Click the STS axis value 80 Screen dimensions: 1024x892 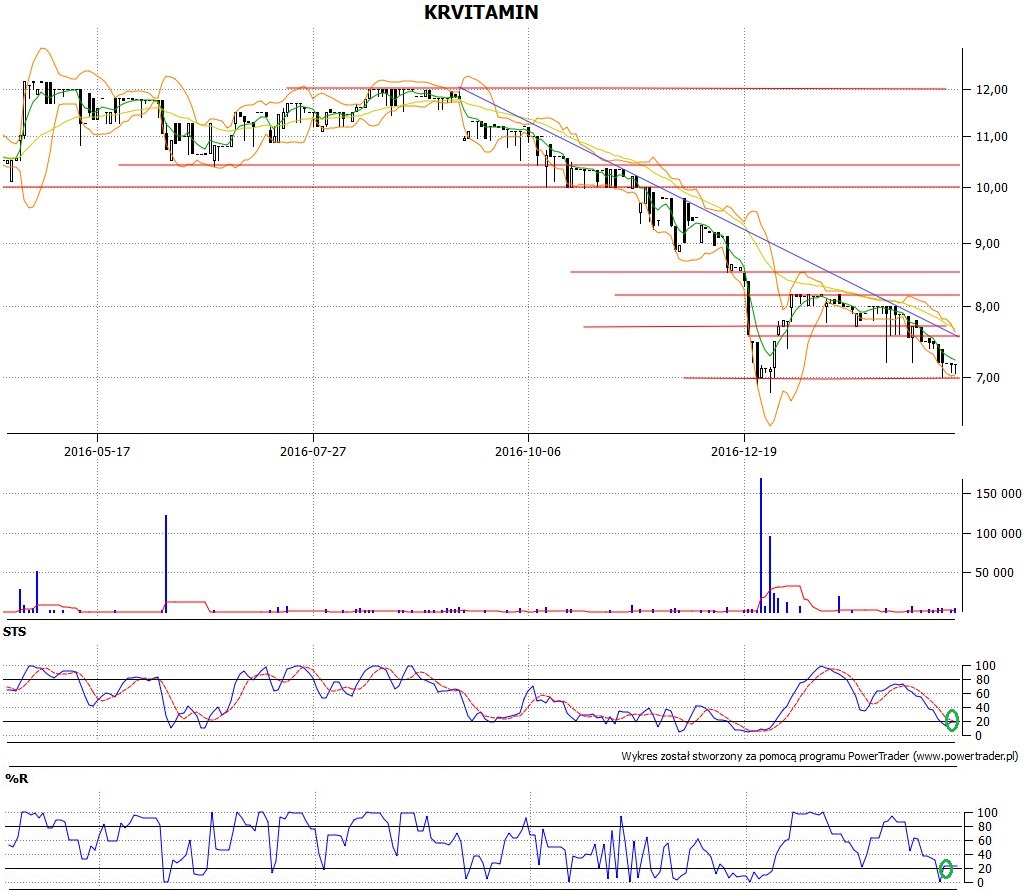(982, 680)
